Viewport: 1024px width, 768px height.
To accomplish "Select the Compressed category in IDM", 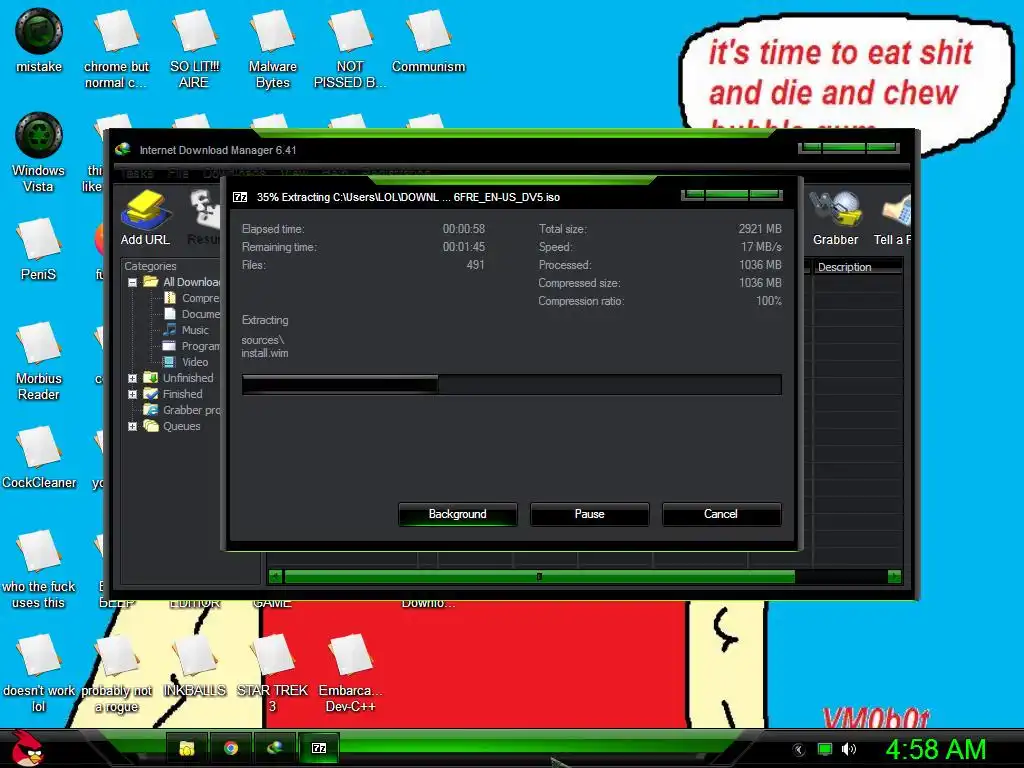I will tap(191, 298).
